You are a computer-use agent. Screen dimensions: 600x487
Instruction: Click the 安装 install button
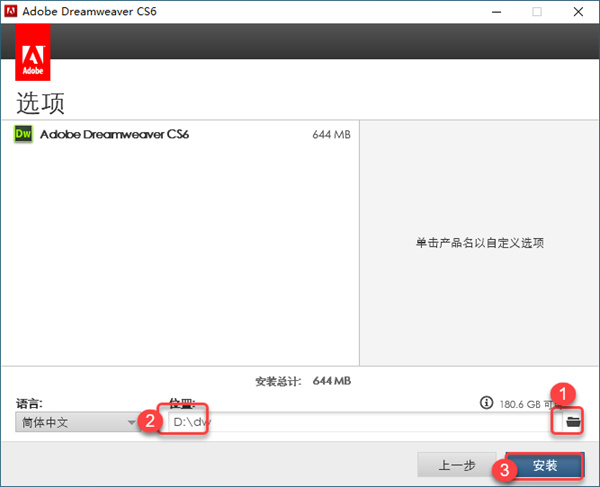pyautogui.click(x=545, y=465)
